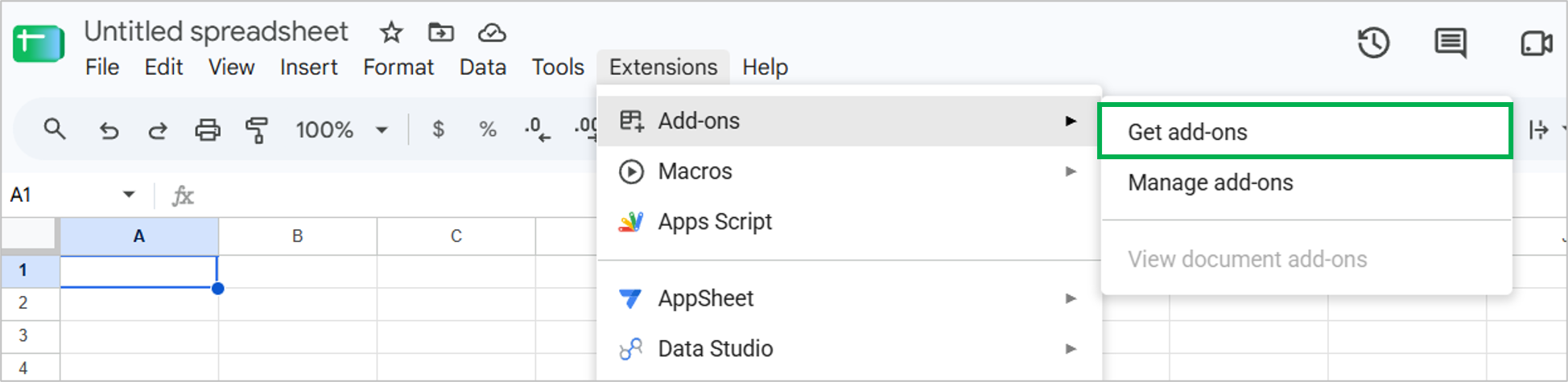This screenshot has width=1568, height=382.
Task: Start a video call via camera icon
Action: (x=1536, y=43)
